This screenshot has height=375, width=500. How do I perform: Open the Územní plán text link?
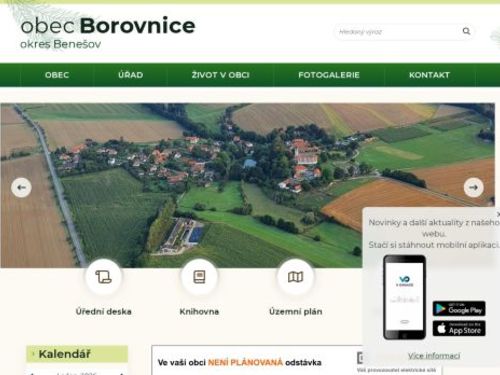click(x=295, y=312)
